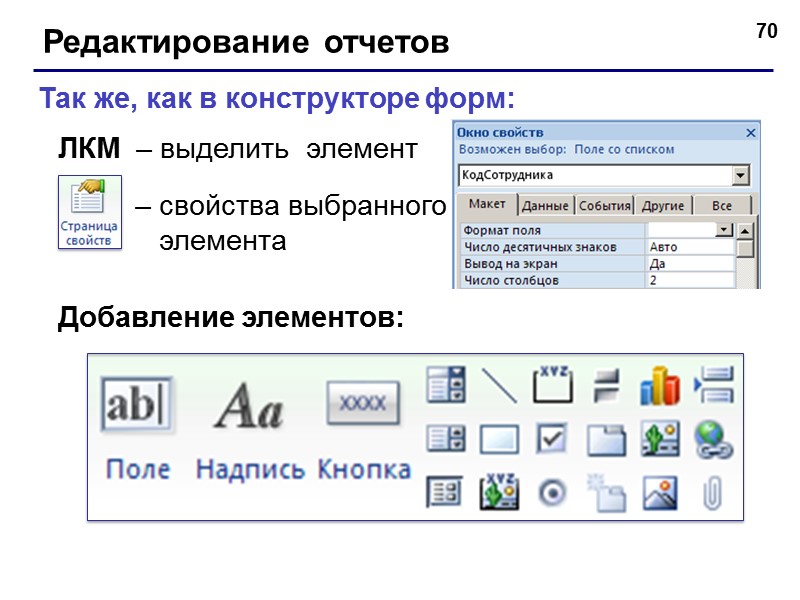The height and width of the screenshot is (600, 800).
Task: Click the insert hyperlink globe icon
Action: (x=713, y=440)
